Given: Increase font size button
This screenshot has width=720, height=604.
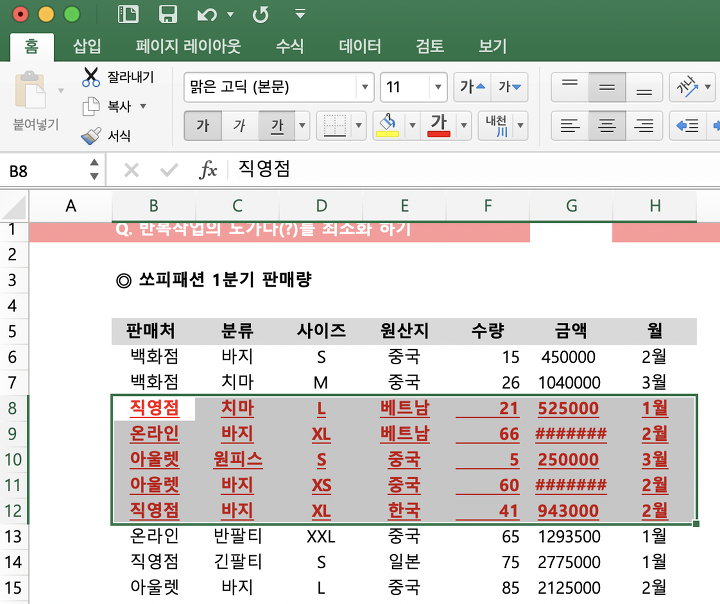Looking at the screenshot, I should point(472,87).
